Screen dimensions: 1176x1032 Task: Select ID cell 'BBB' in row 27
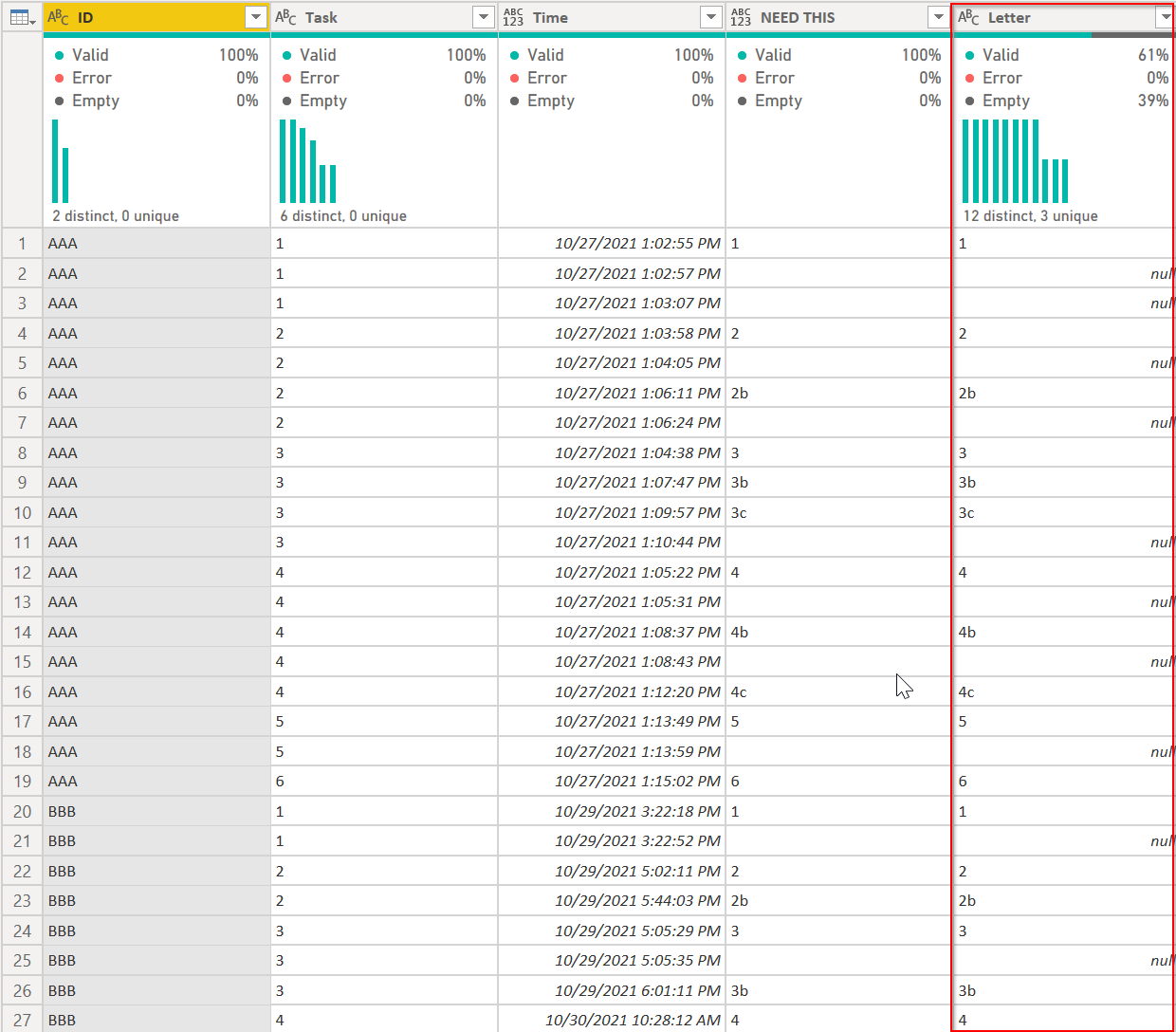156,1020
